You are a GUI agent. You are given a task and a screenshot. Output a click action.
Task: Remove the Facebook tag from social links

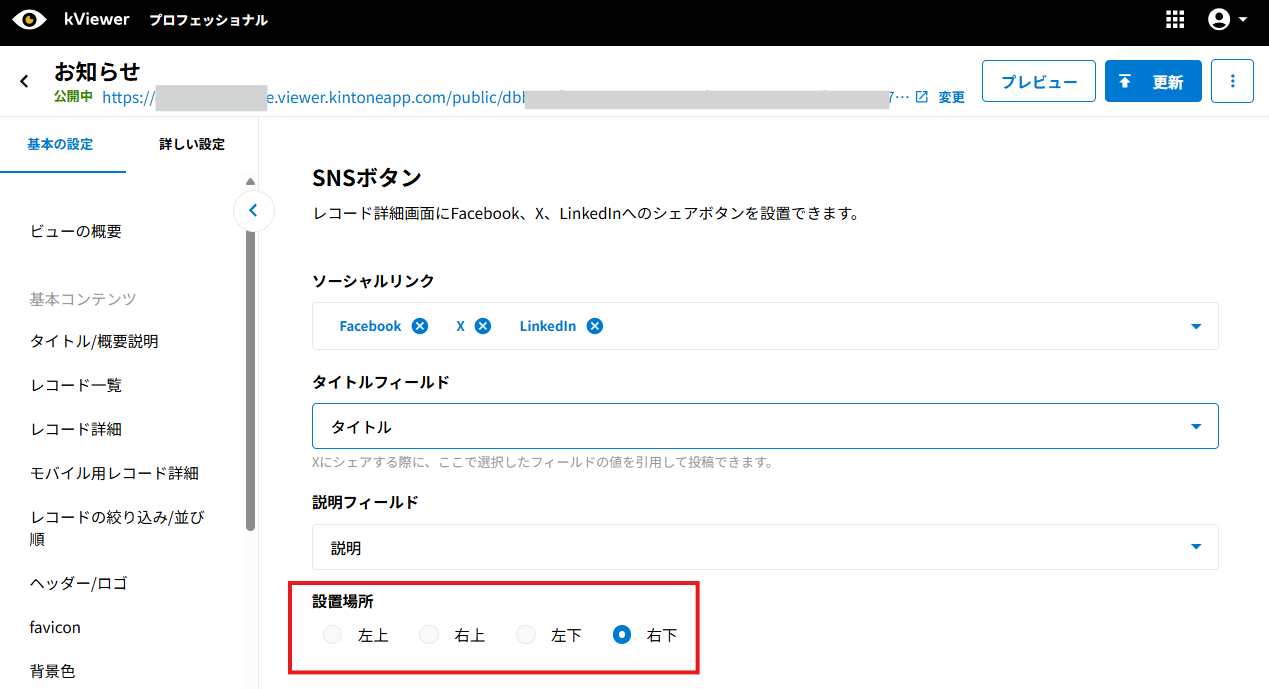420,326
